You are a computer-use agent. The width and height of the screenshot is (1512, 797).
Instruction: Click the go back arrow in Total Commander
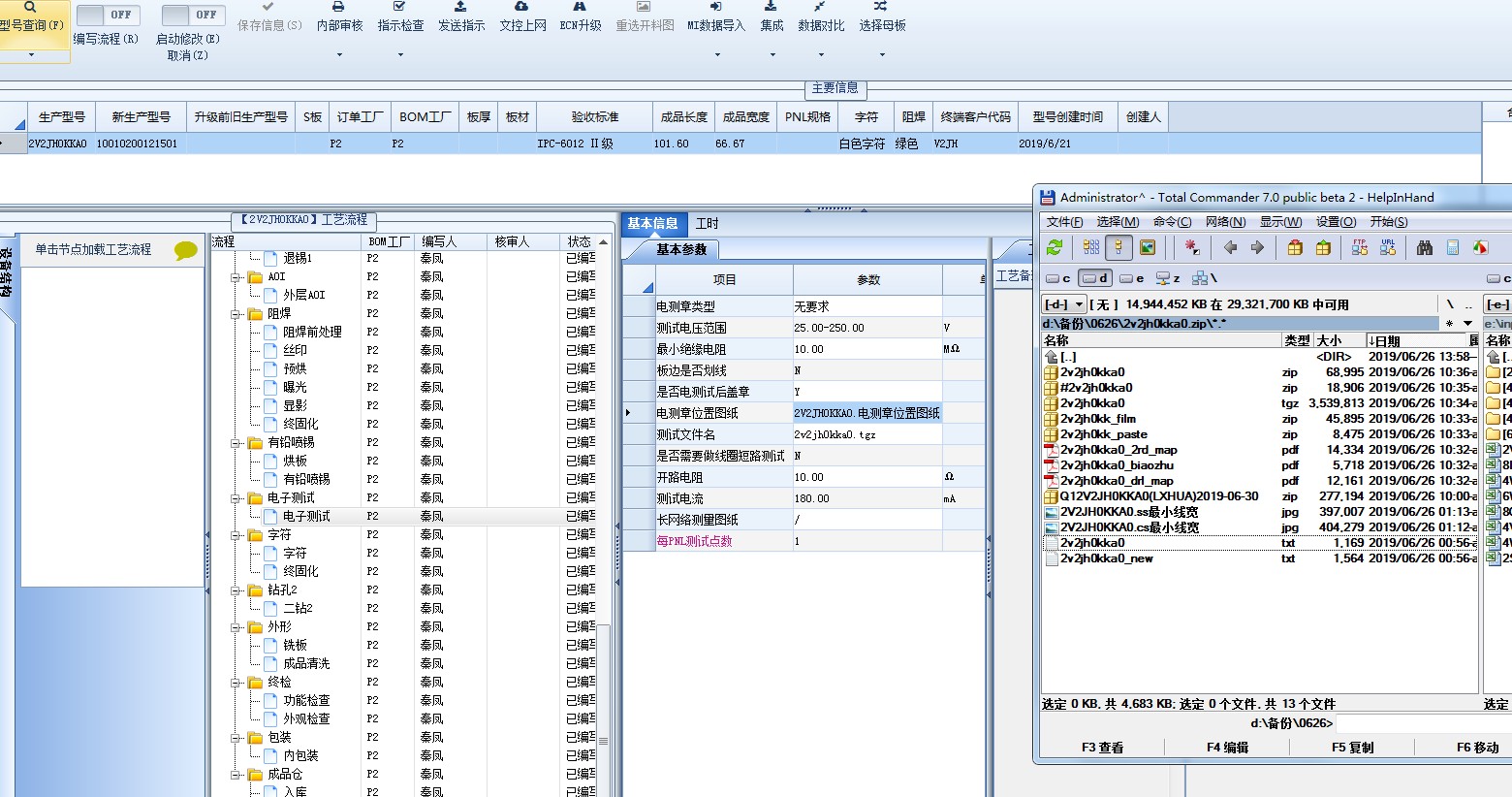(1230, 247)
